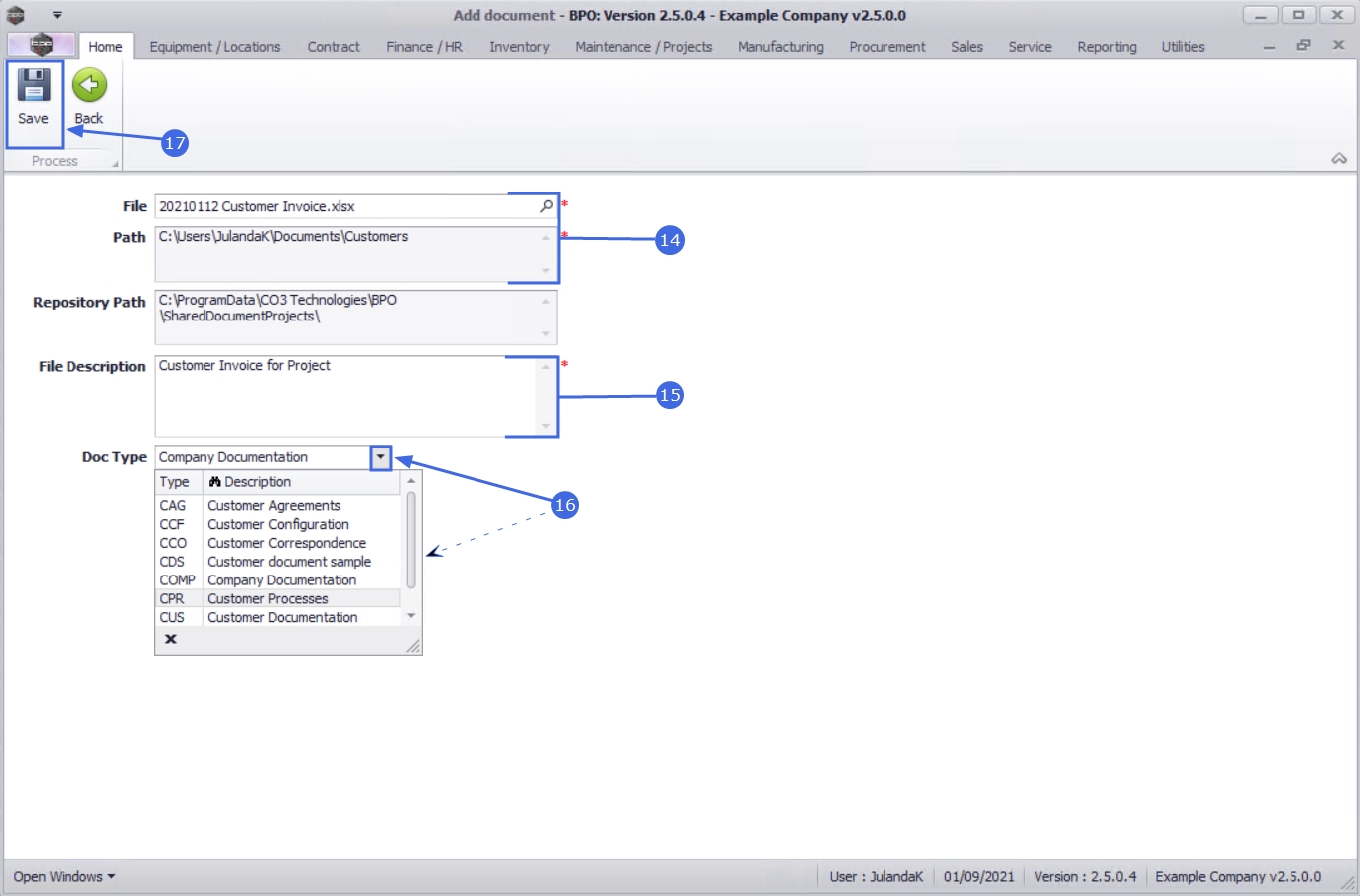
Task: Click the Process group dialog launcher icon
Action: click(x=115, y=164)
